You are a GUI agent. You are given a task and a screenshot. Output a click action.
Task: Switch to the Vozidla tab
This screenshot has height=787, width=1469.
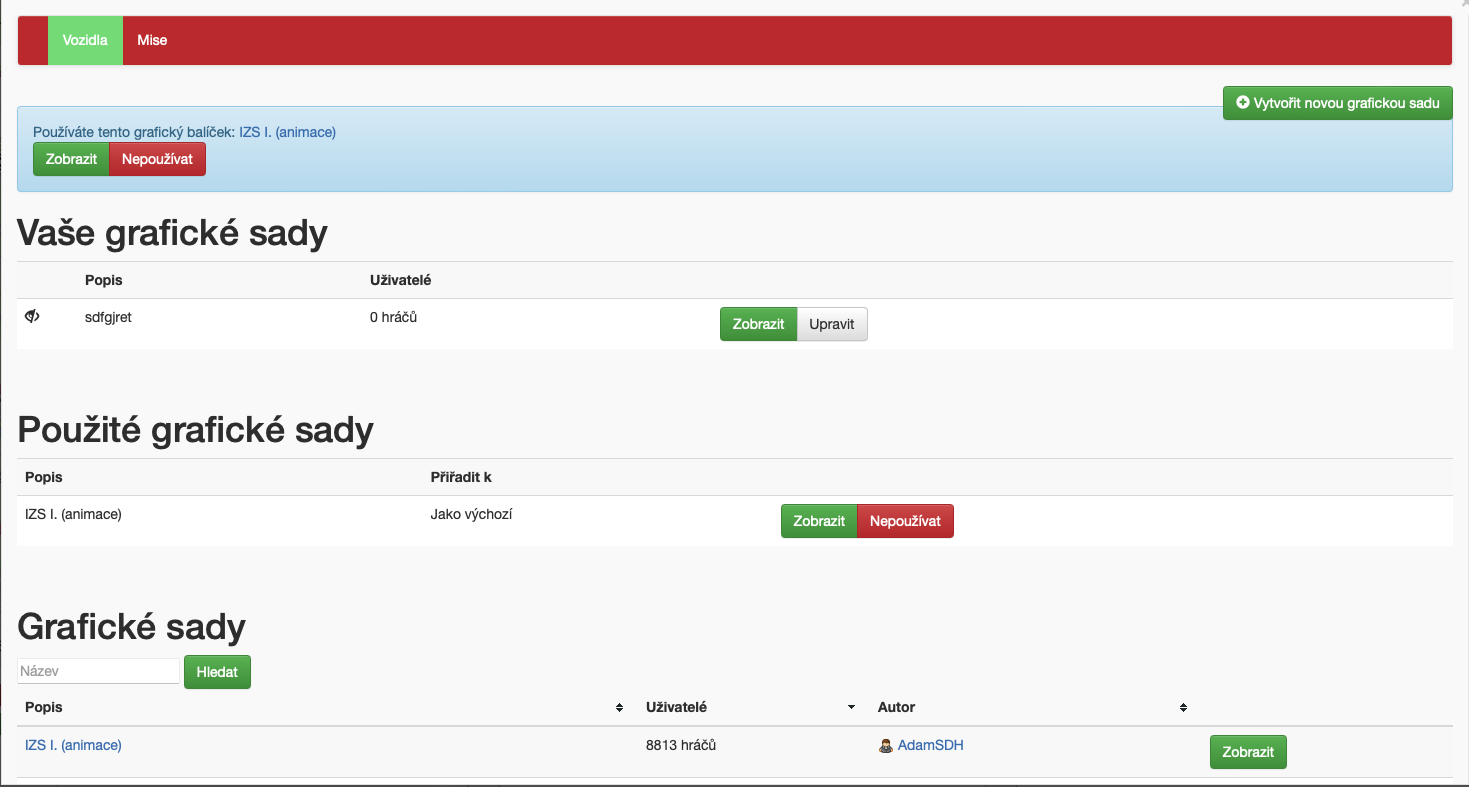click(x=85, y=41)
